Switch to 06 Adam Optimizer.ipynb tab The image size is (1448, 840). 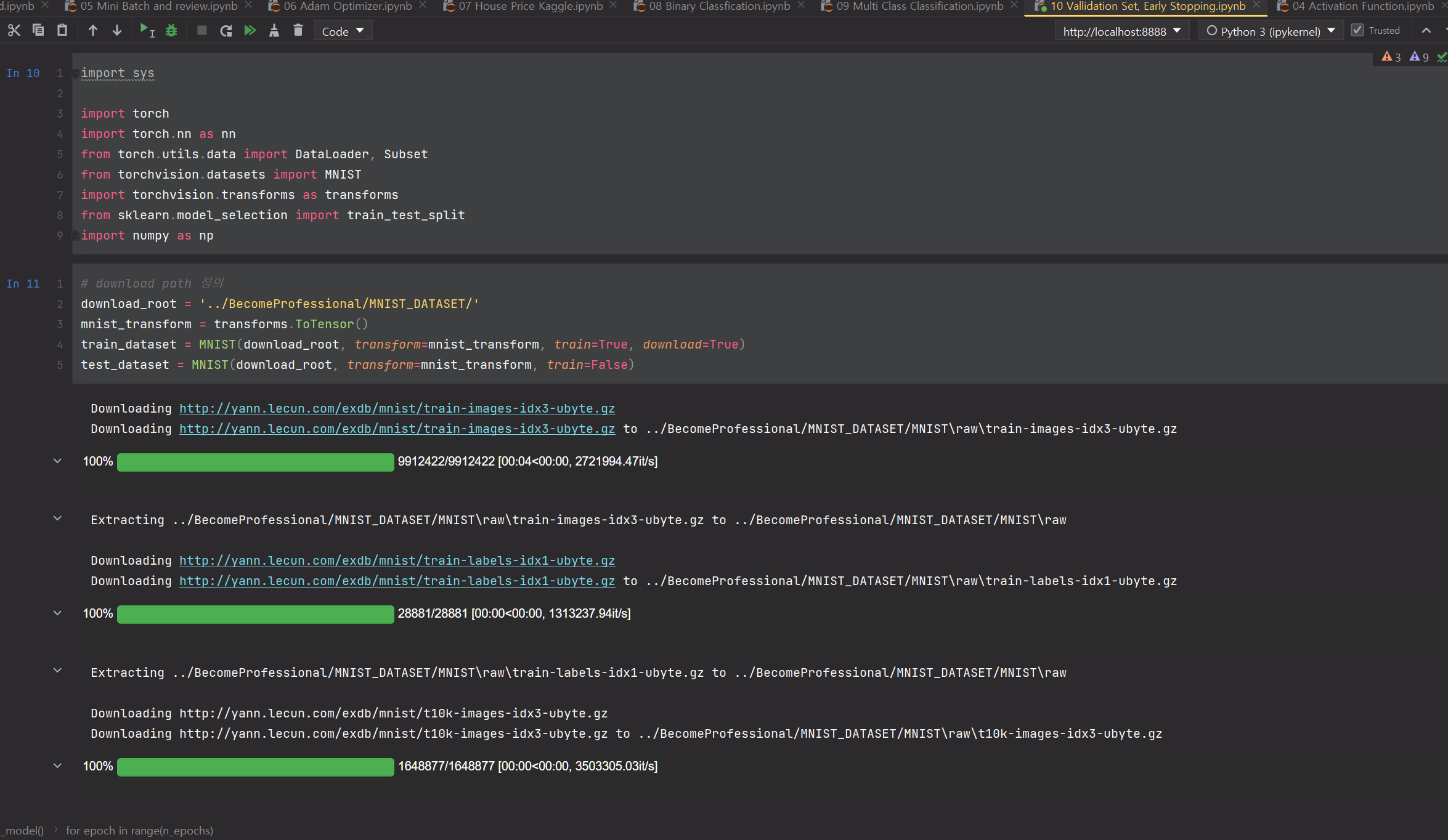(348, 6)
